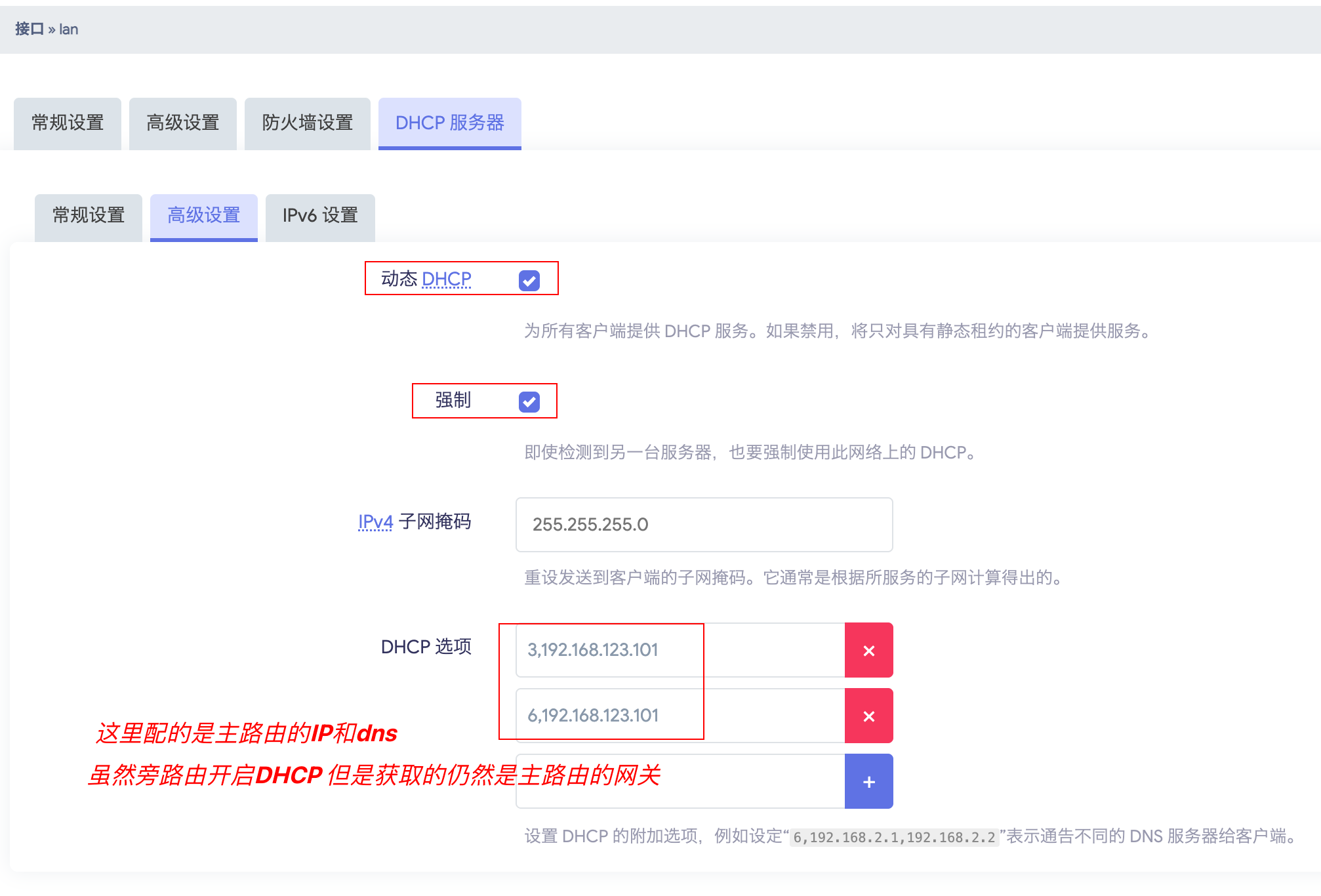Image resolution: width=1321 pixels, height=896 pixels.
Task: Click the DHCP 选项 label
Action: point(426,647)
